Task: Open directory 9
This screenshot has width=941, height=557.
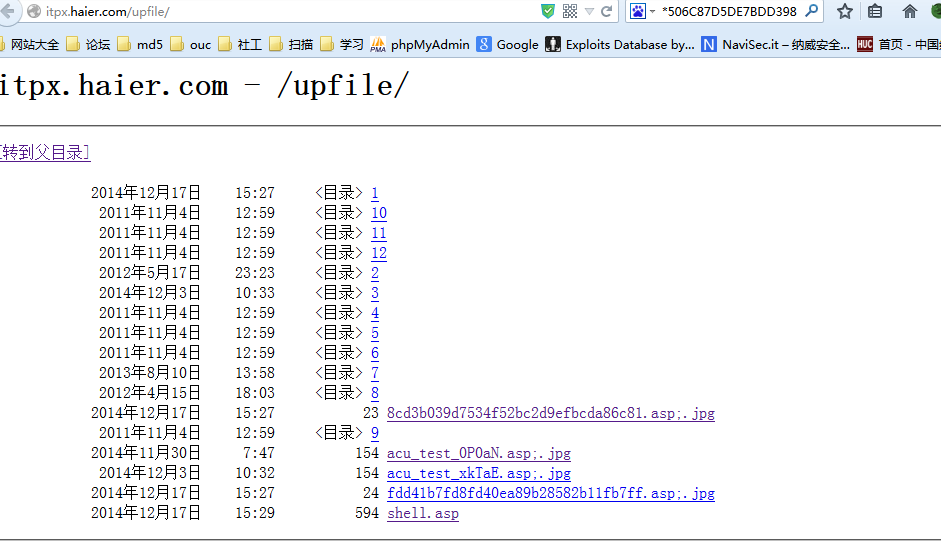Action: pos(374,433)
